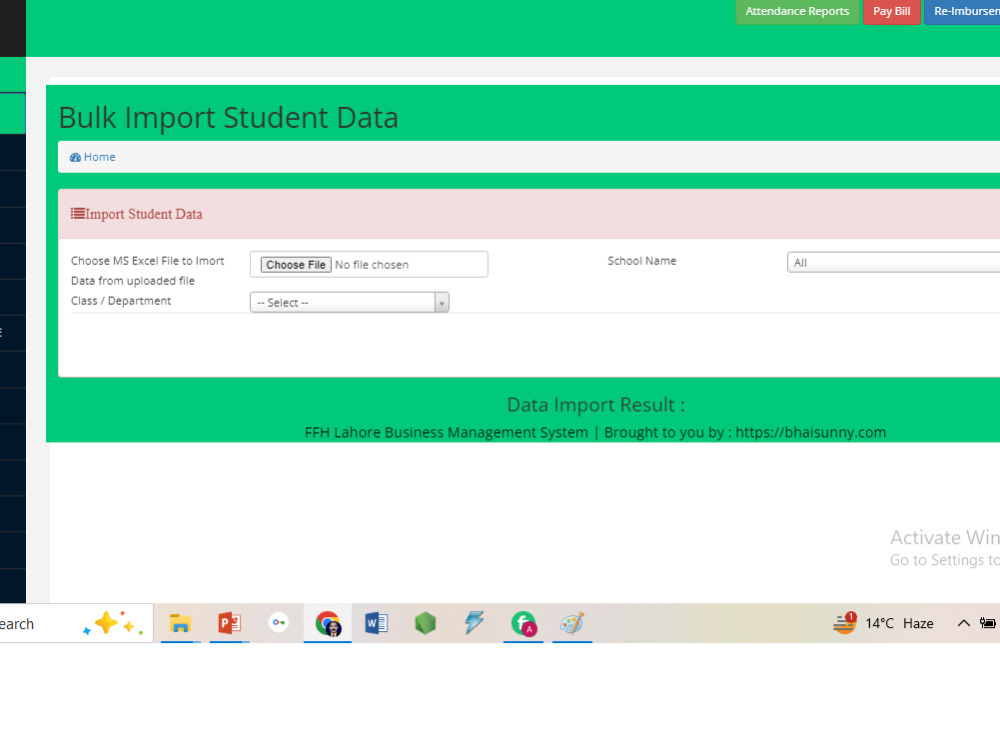Click the Import Student Data panel title

tap(144, 214)
